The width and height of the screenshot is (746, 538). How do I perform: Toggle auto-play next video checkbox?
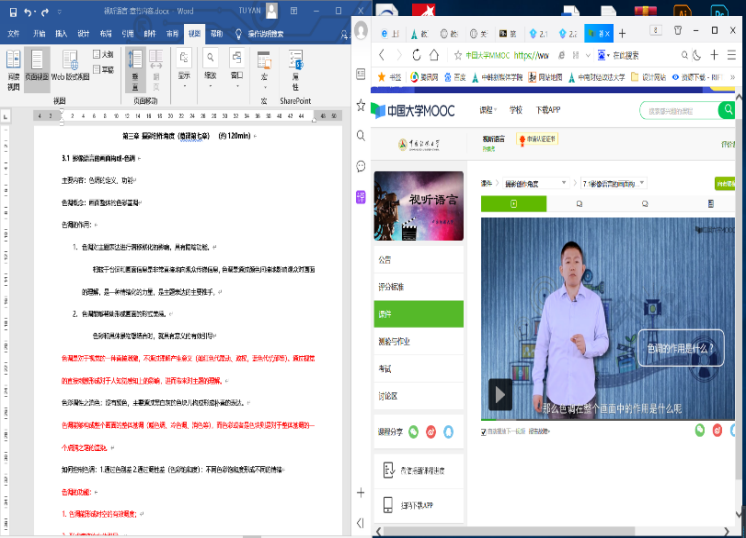485,432
